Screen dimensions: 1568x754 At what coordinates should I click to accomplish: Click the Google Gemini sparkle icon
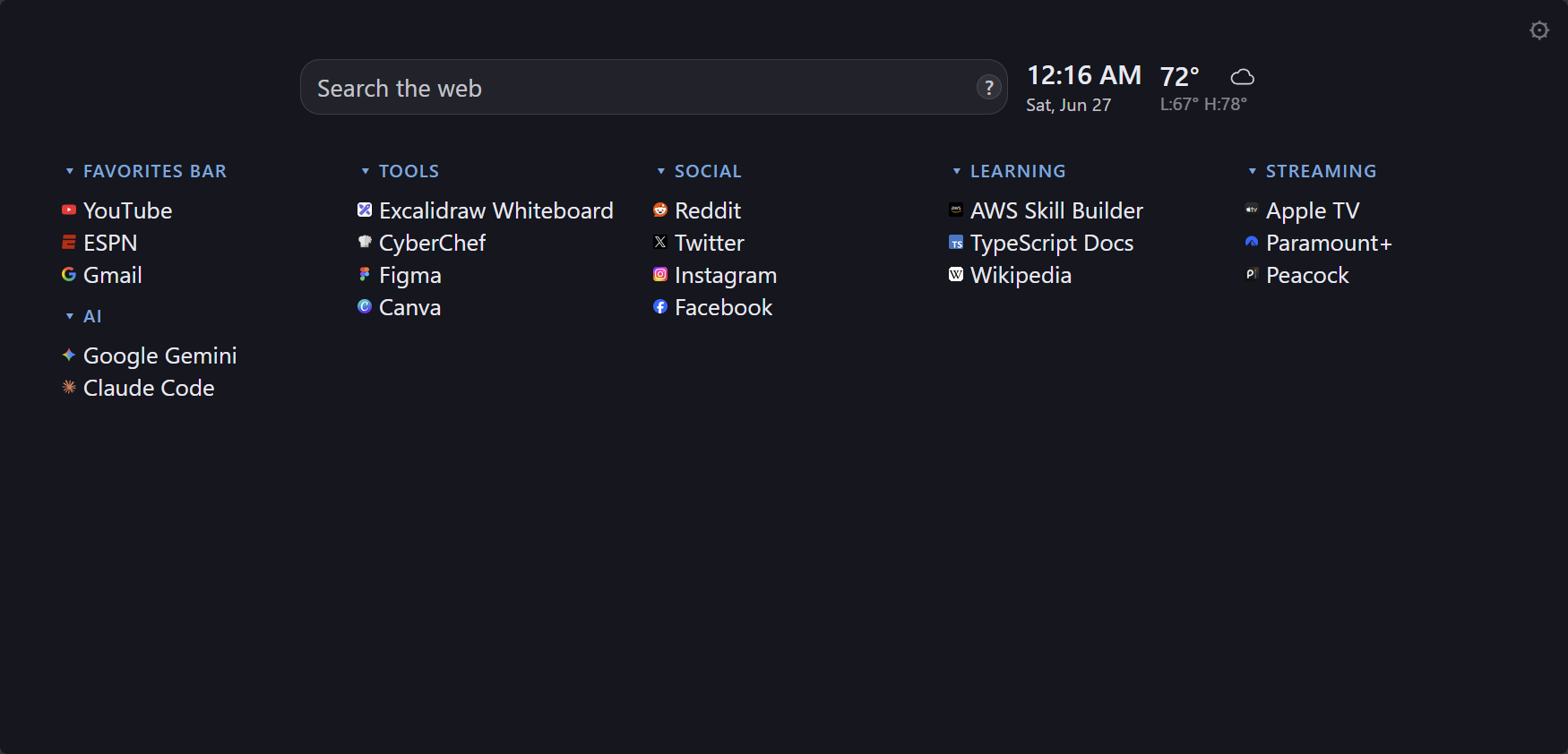(69, 355)
